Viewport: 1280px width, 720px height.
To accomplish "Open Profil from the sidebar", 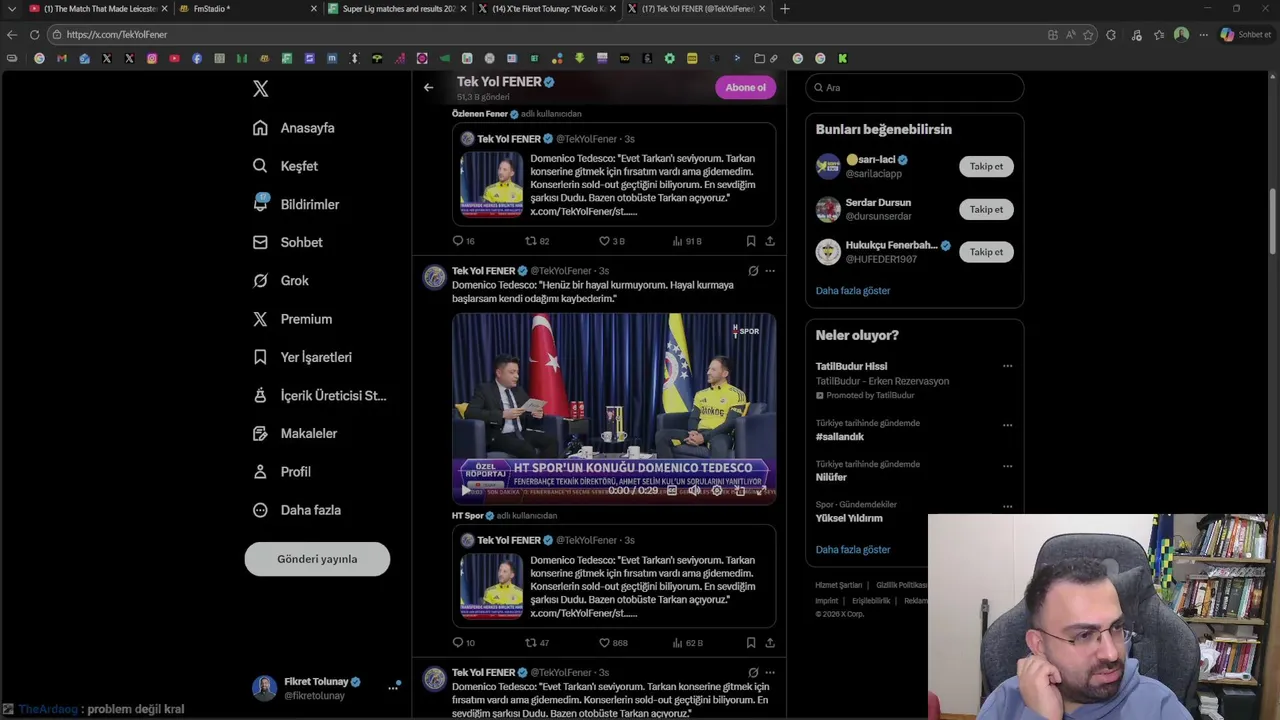I will (282, 472).
